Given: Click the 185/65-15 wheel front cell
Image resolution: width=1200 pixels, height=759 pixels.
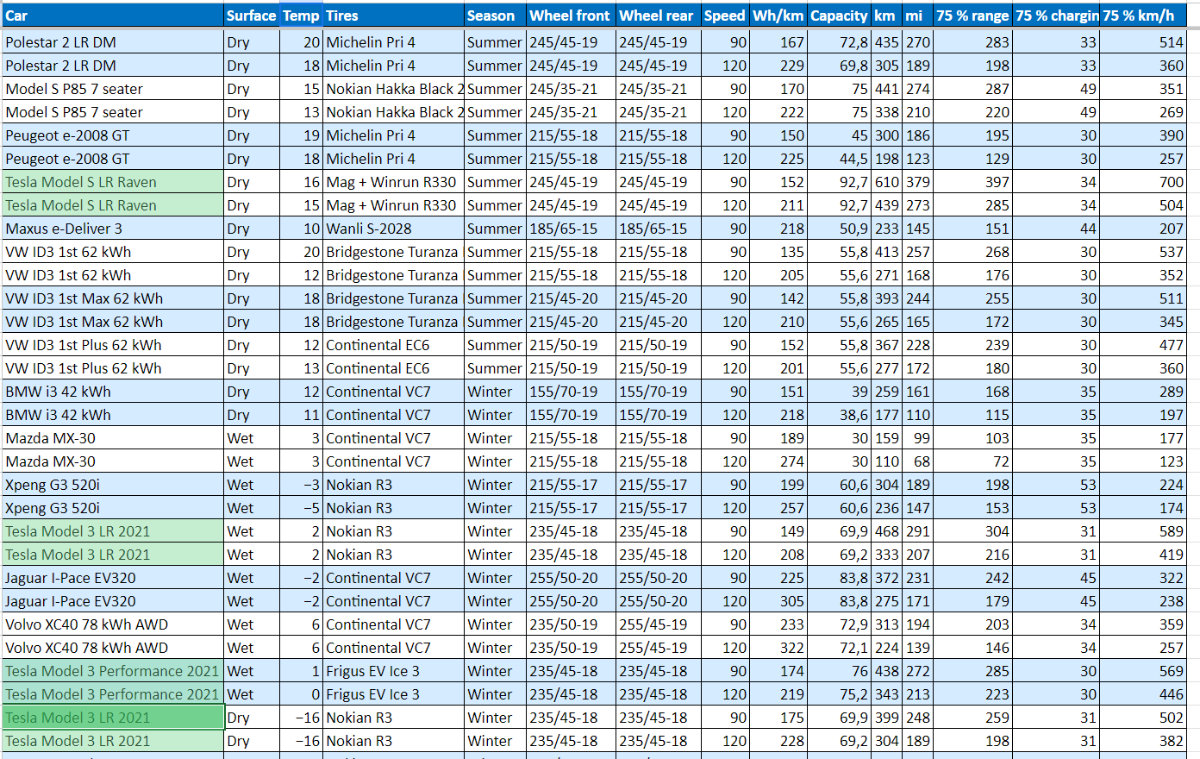Looking at the screenshot, I should tap(569, 228).
